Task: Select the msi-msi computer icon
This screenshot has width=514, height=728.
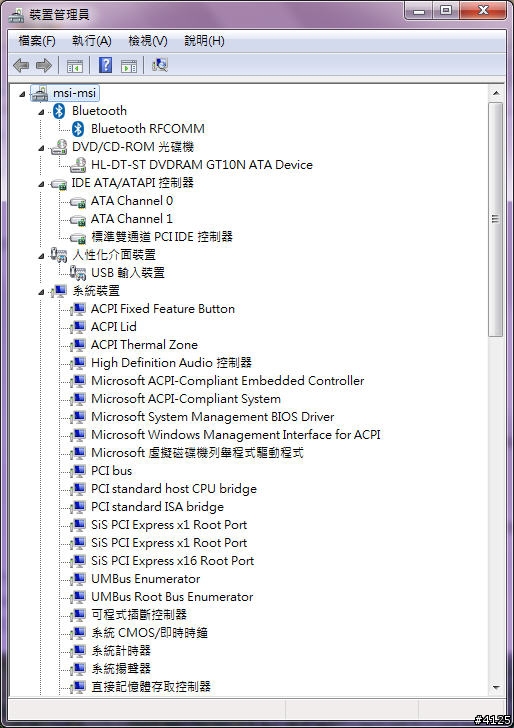Action: 39,93
